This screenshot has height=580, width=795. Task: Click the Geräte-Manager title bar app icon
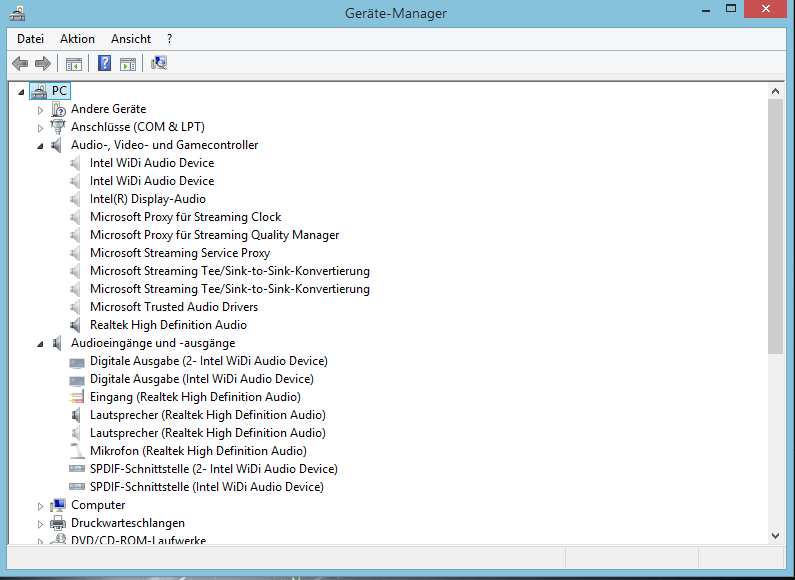tap(17, 13)
